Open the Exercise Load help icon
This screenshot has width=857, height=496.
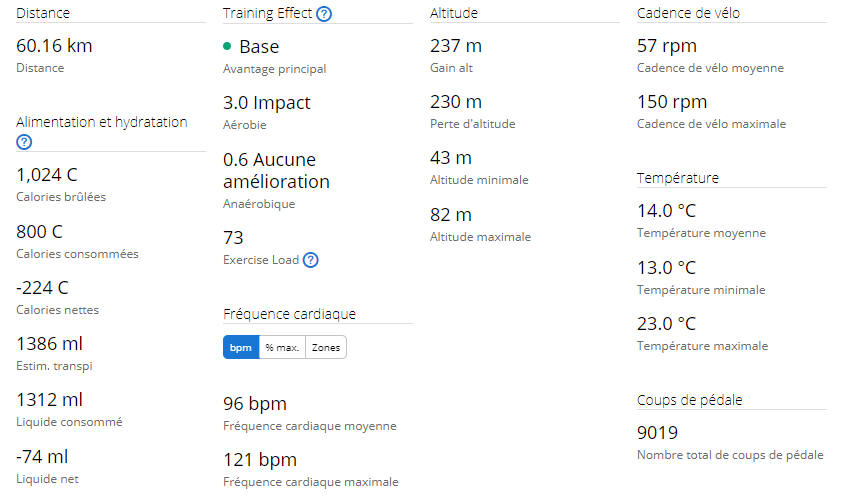(x=310, y=260)
